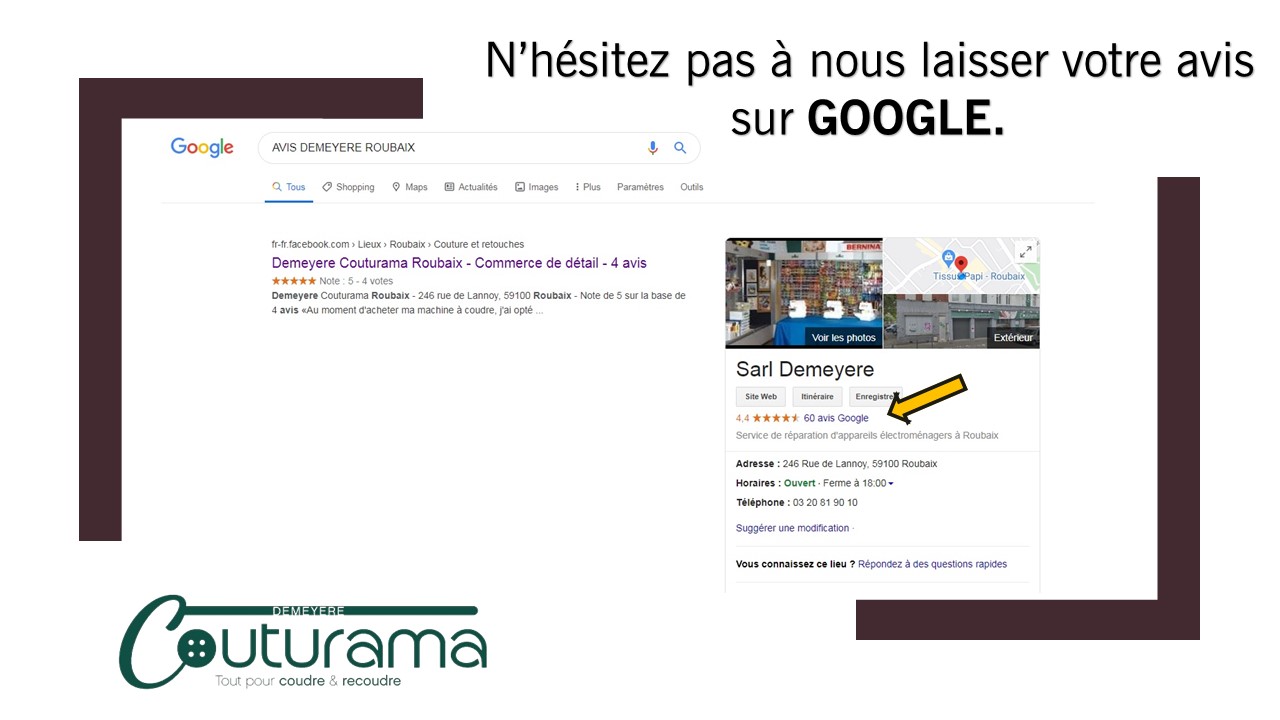Click the business category text about réparation d'appareils
Viewport: 1280px width, 720px height.
(x=867, y=436)
